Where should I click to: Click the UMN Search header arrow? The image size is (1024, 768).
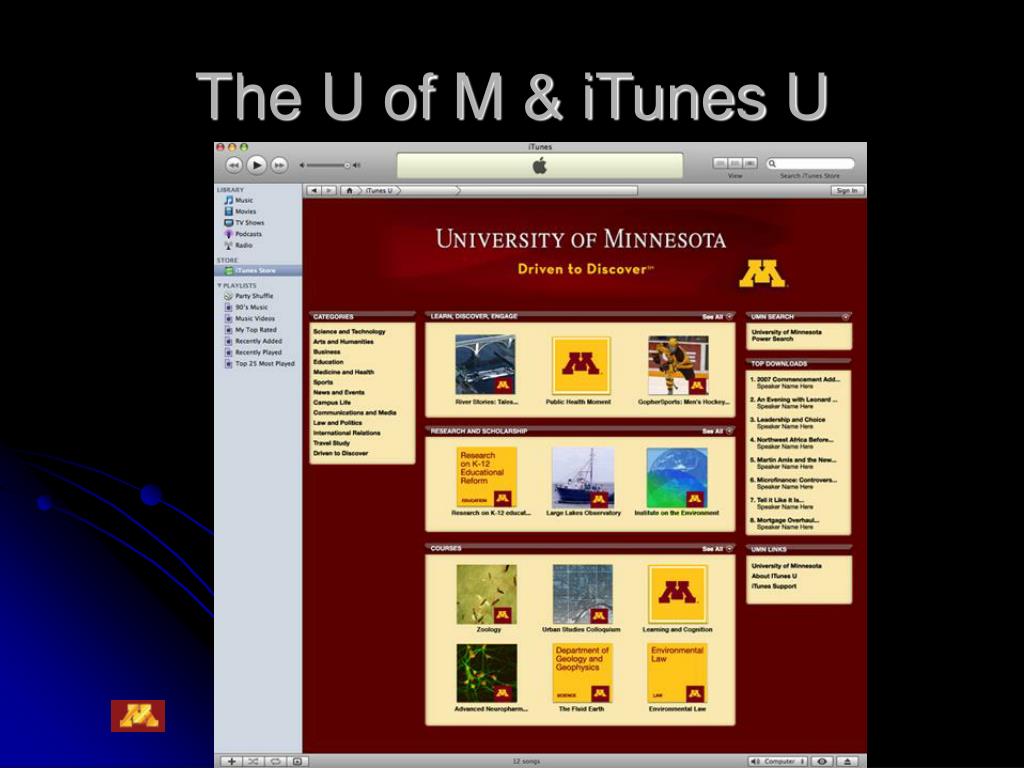846,317
